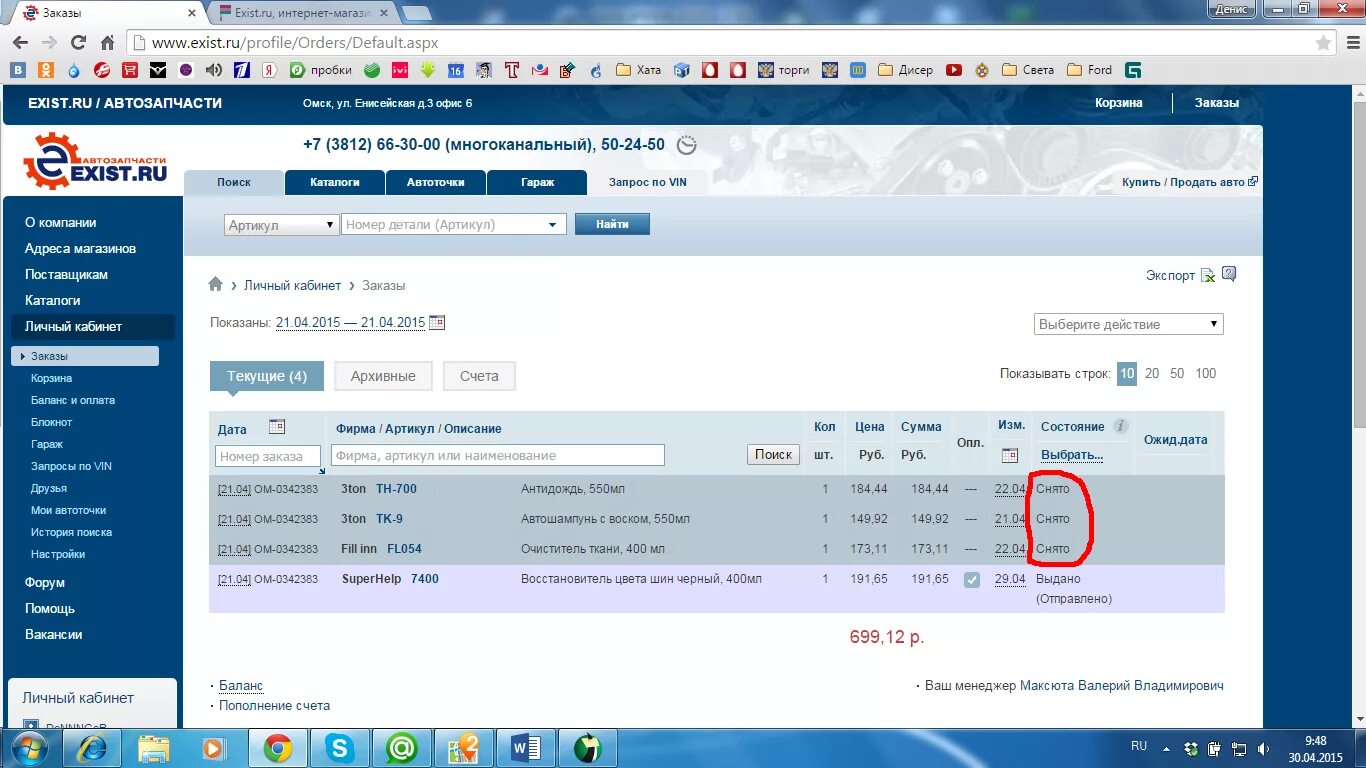Open manager Максюта Валерий Владимирович link

[x=1121, y=685]
